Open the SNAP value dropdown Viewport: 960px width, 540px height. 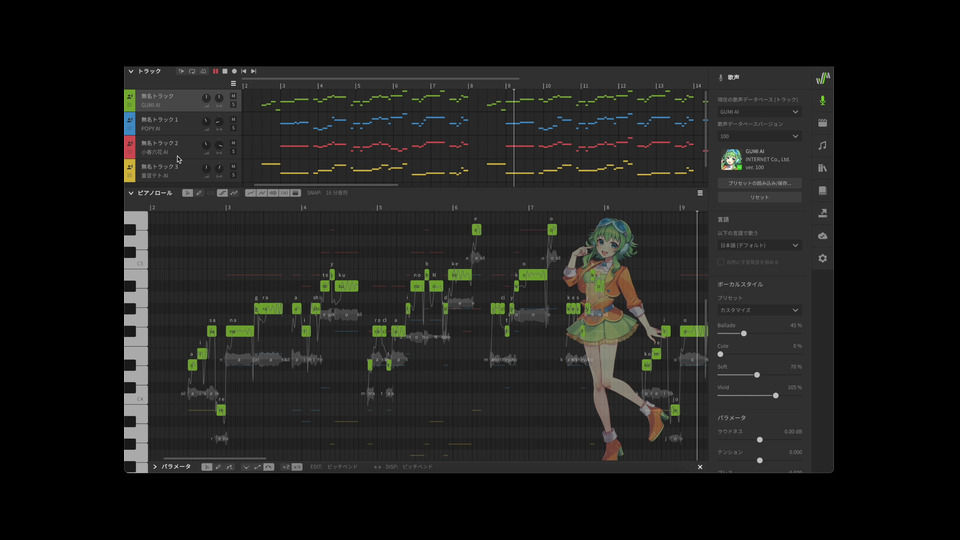coord(337,193)
